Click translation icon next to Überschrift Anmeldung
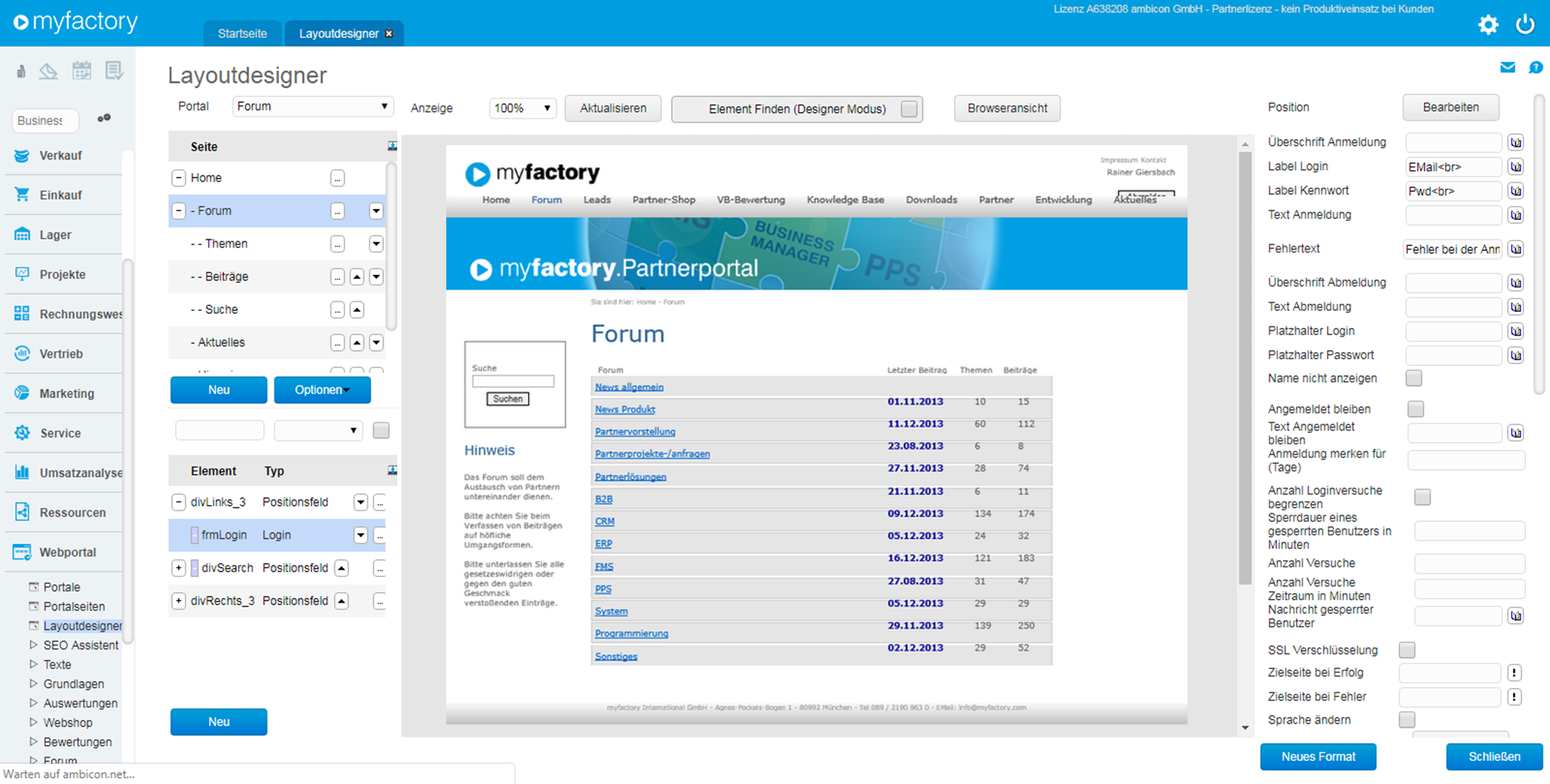 1516,143
